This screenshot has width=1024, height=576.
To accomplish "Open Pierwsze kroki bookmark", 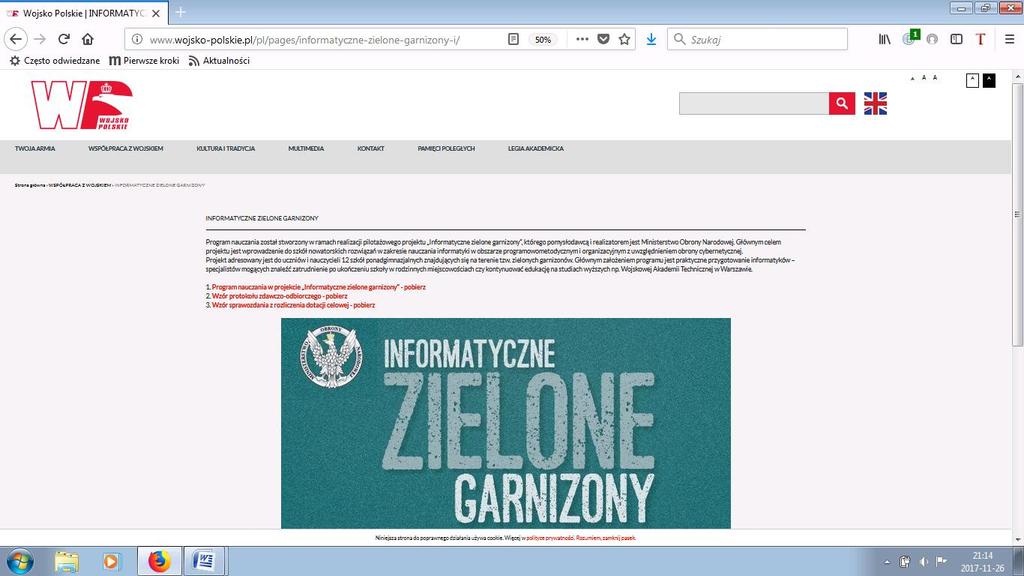I will (144, 60).
